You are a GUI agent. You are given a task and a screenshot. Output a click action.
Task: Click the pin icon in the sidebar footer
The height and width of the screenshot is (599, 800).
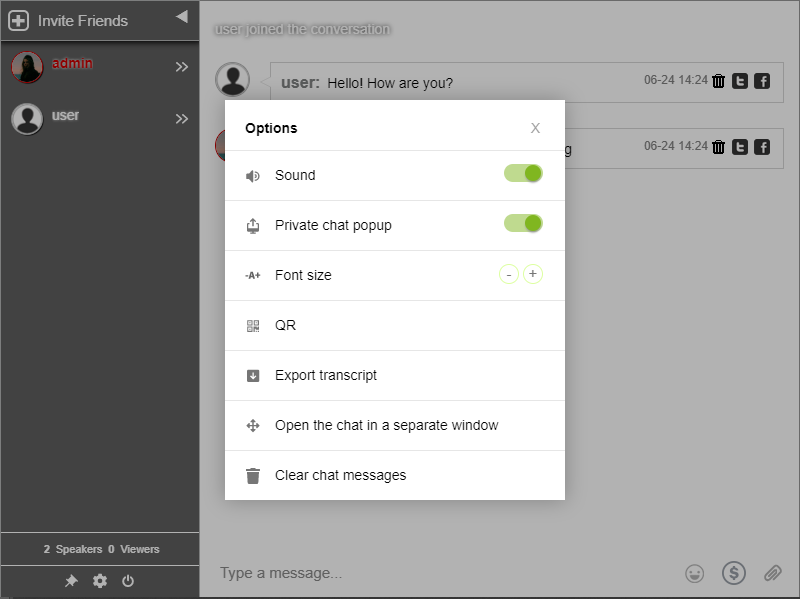click(x=71, y=581)
